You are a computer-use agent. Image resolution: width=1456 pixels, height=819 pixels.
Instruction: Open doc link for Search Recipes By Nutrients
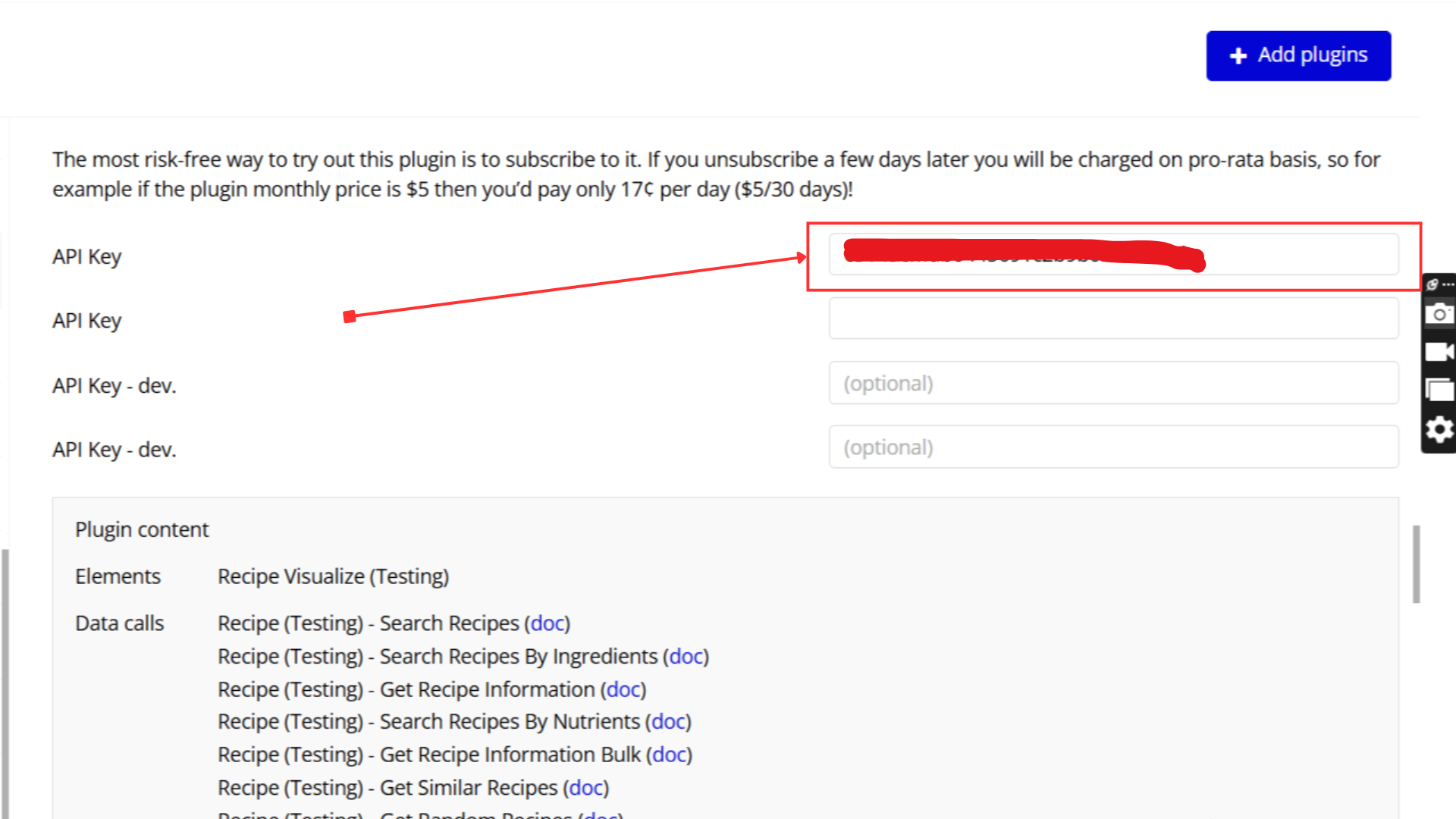point(668,722)
